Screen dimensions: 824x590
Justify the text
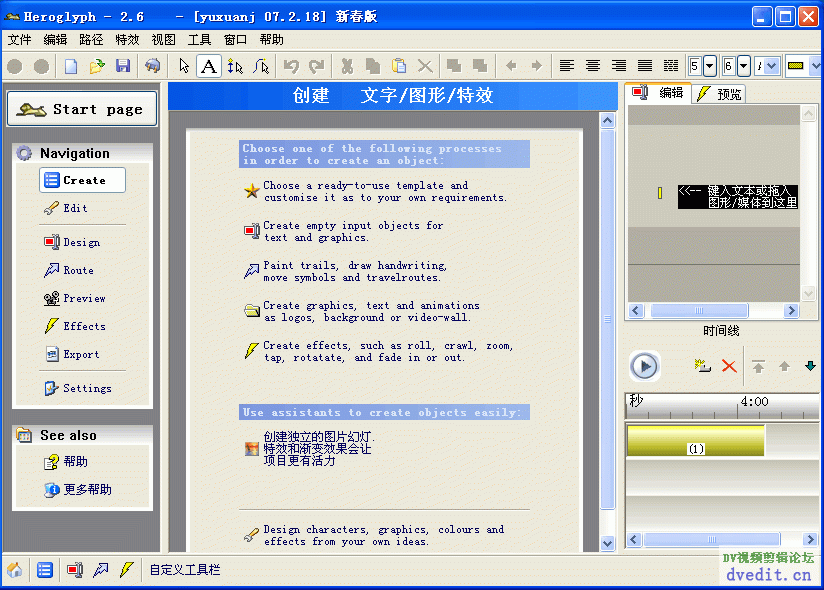click(x=645, y=66)
